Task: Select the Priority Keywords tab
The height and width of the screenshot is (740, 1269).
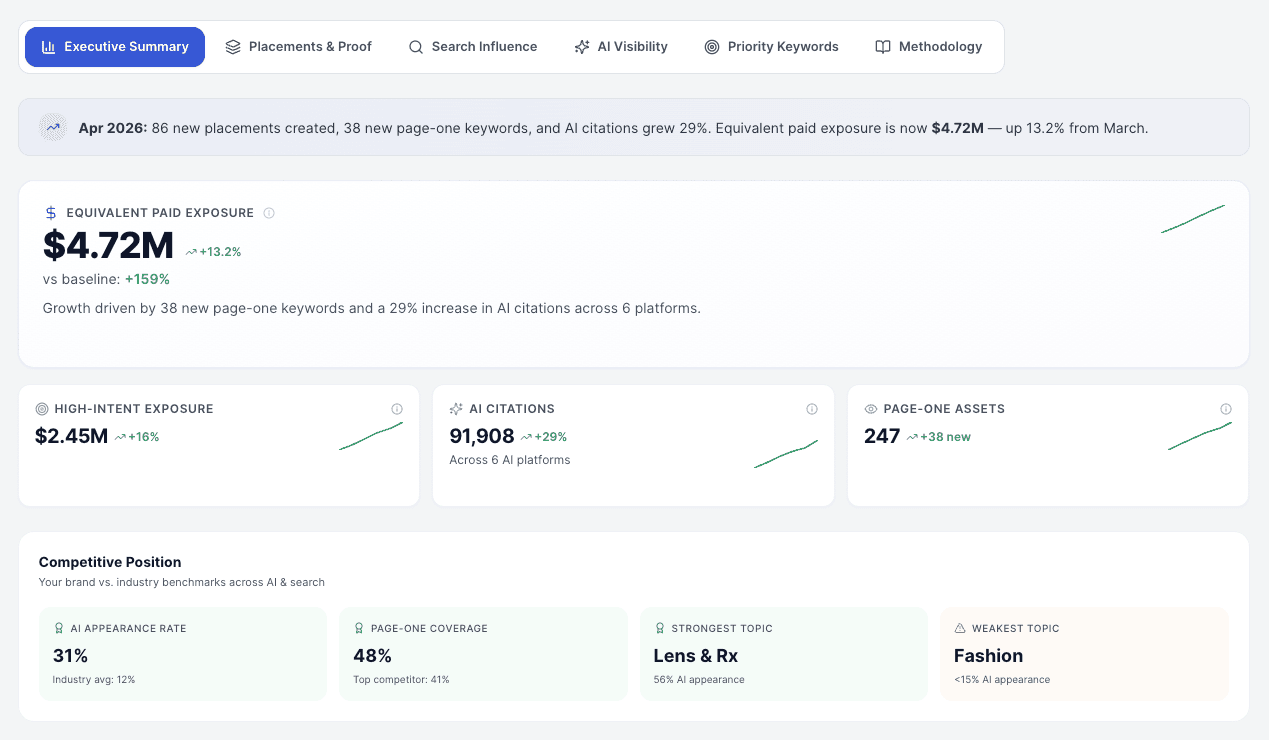Action: (x=771, y=47)
